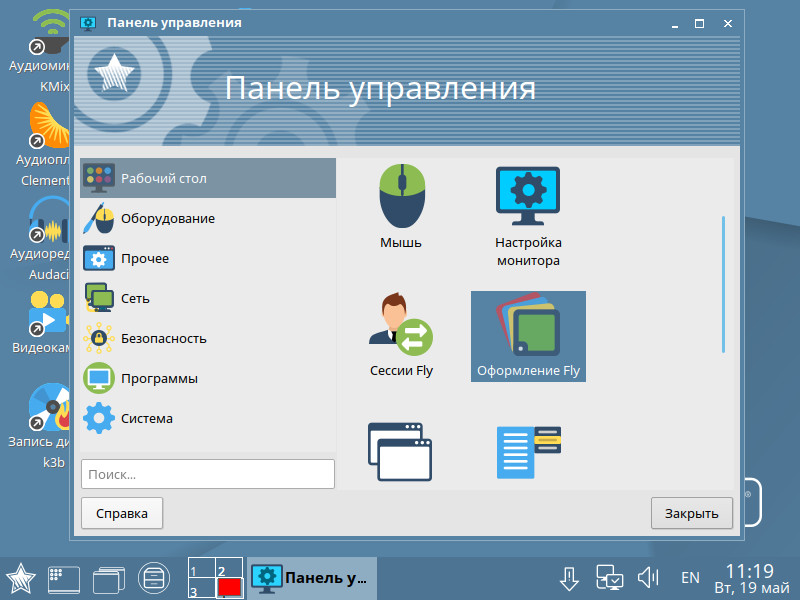The width and height of the screenshot is (800, 600).
Task: Open the file manager drawer icon on the taskbar
Action: 154,579
